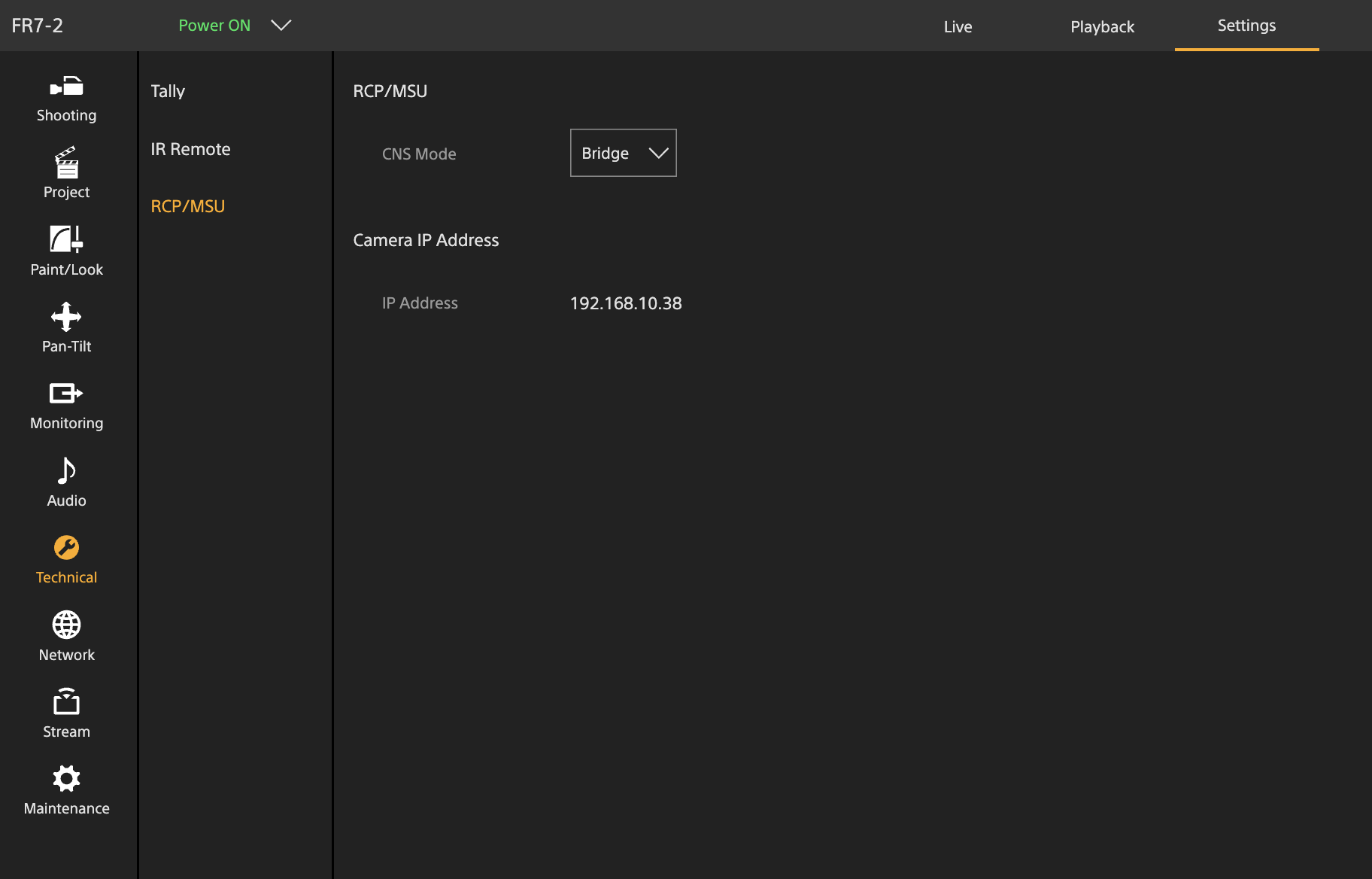This screenshot has height=879, width=1372.
Task: Open the Network globe icon
Action: coord(66,625)
